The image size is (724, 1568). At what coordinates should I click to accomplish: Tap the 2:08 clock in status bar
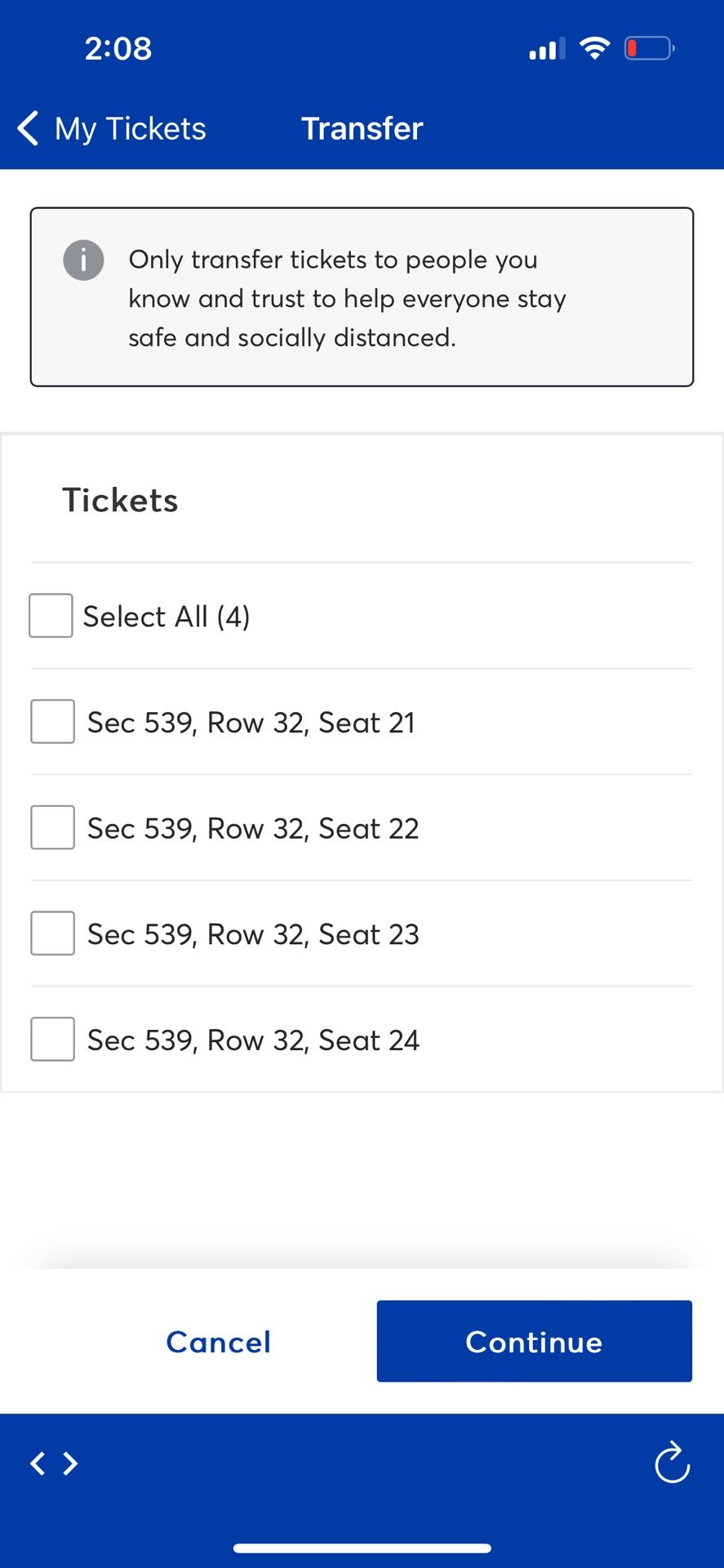click(x=118, y=48)
